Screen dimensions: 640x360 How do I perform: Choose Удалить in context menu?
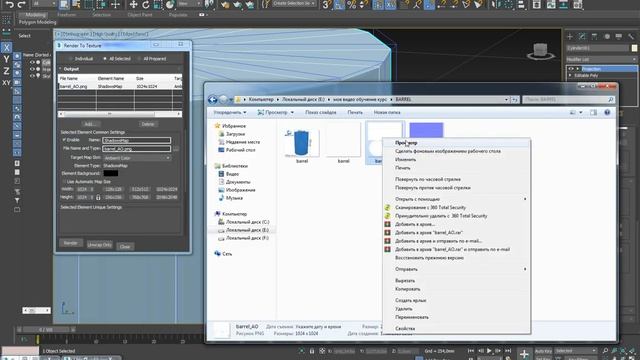(457, 309)
